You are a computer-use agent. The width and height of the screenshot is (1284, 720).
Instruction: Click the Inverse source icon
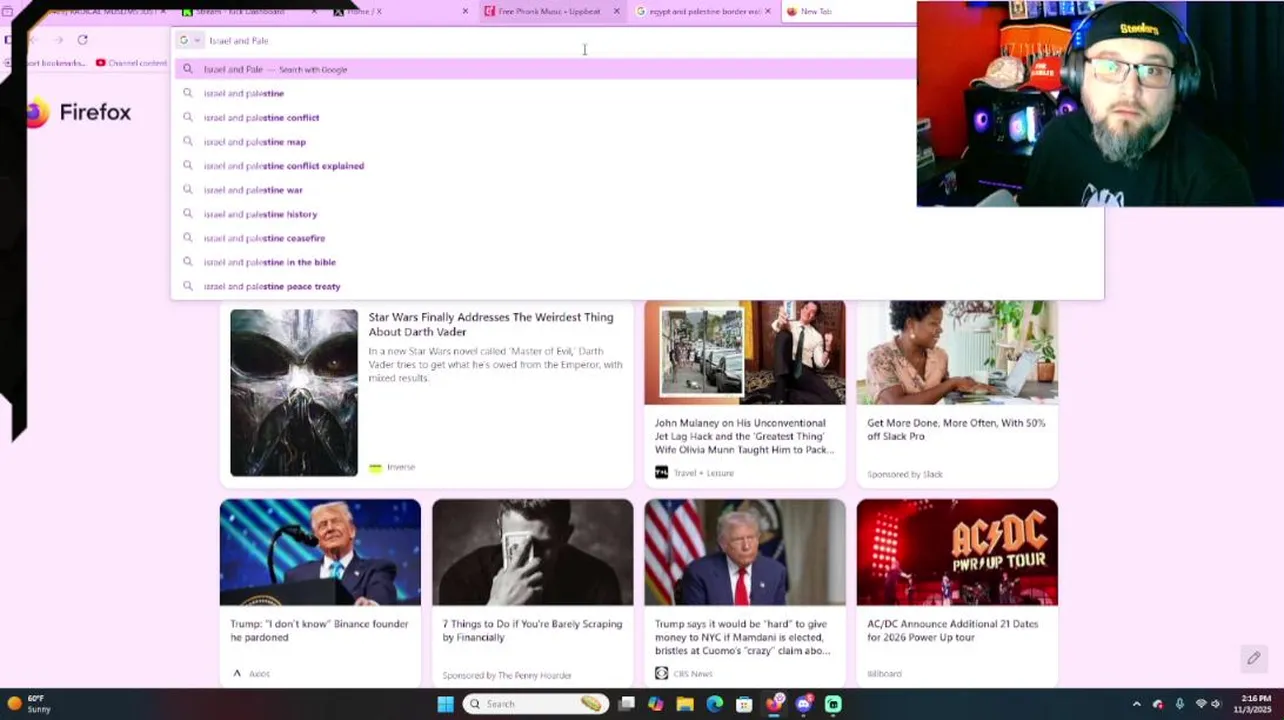tap(375, 467)
